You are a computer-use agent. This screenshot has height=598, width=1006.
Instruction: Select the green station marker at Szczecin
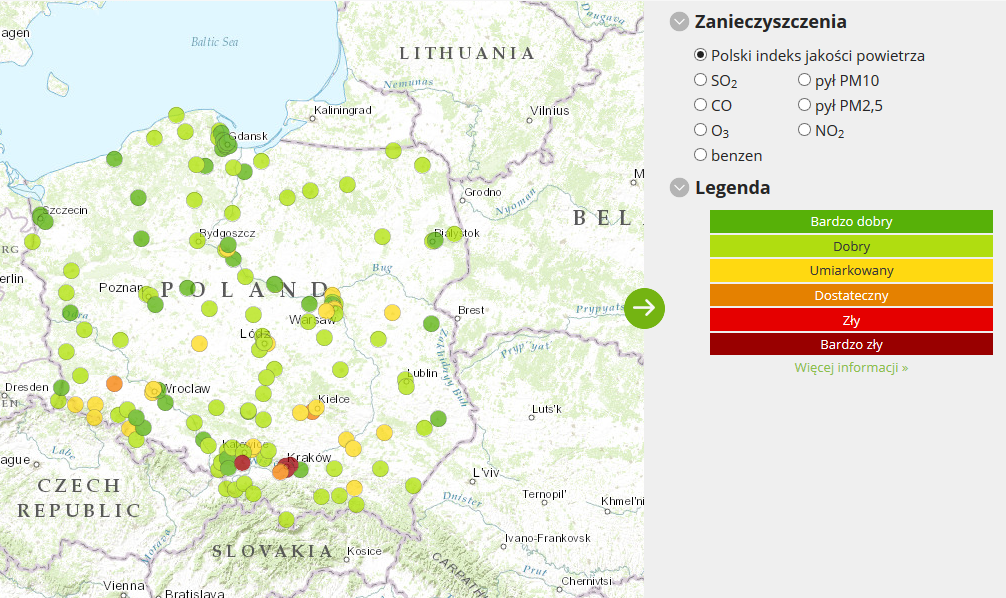pos(42,217)
